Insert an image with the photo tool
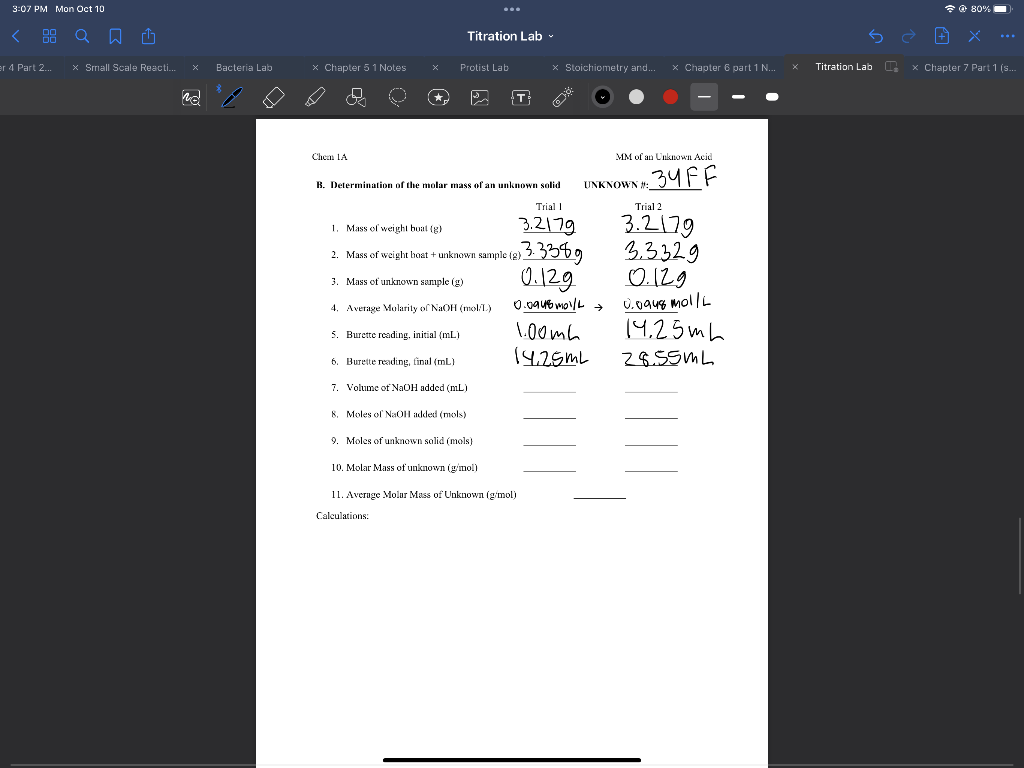Screen dimensions: 1024x768 [x=481, y=97]
